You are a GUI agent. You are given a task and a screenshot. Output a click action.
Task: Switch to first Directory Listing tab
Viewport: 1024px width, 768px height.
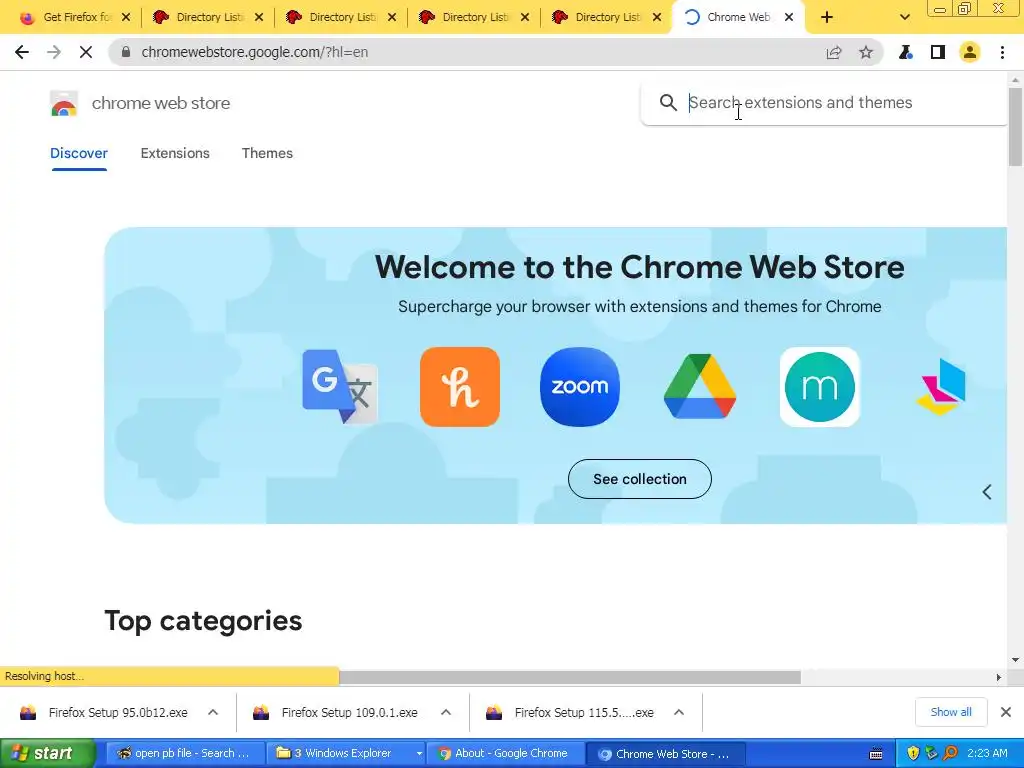(208, 17)
